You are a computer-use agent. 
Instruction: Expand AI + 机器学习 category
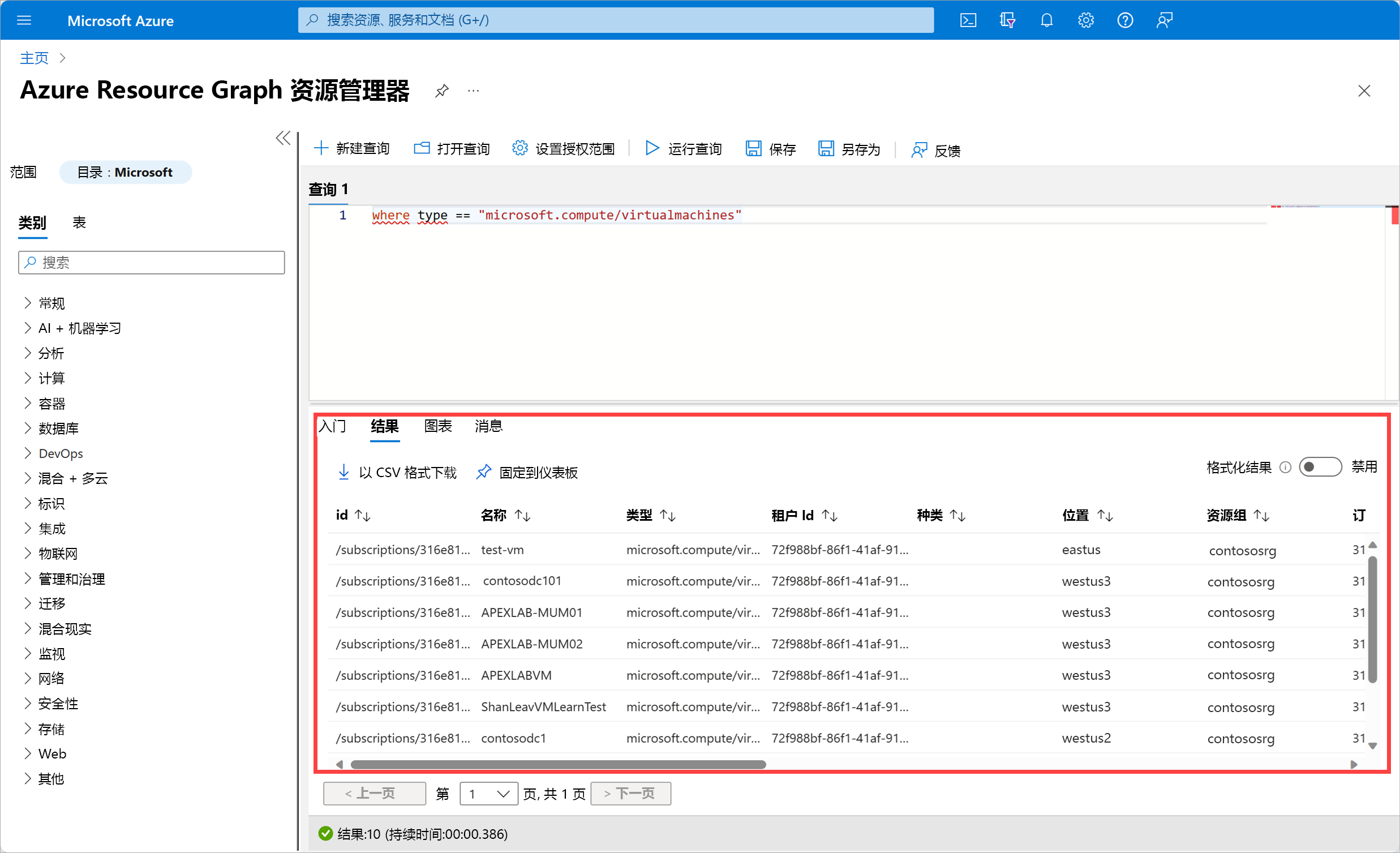point(27,328)
